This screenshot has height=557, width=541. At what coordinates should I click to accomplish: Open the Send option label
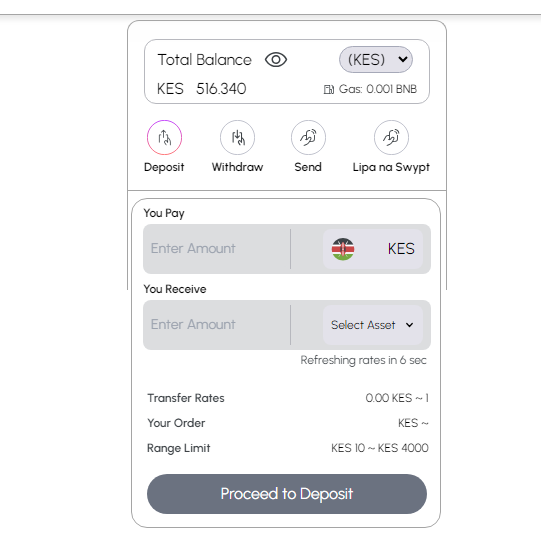tap(308, 167)
